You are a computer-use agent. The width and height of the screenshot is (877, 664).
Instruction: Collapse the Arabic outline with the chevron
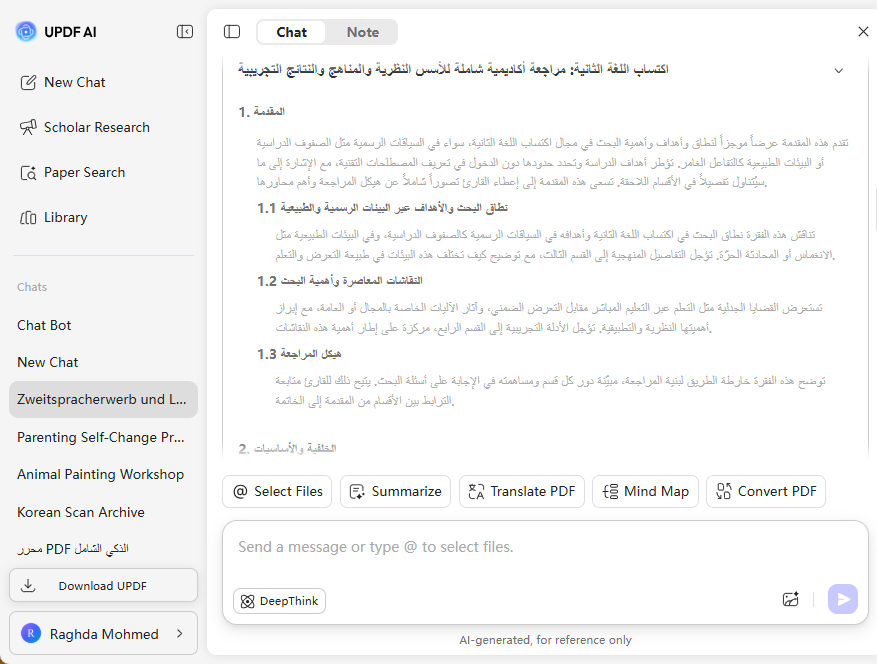838,70
